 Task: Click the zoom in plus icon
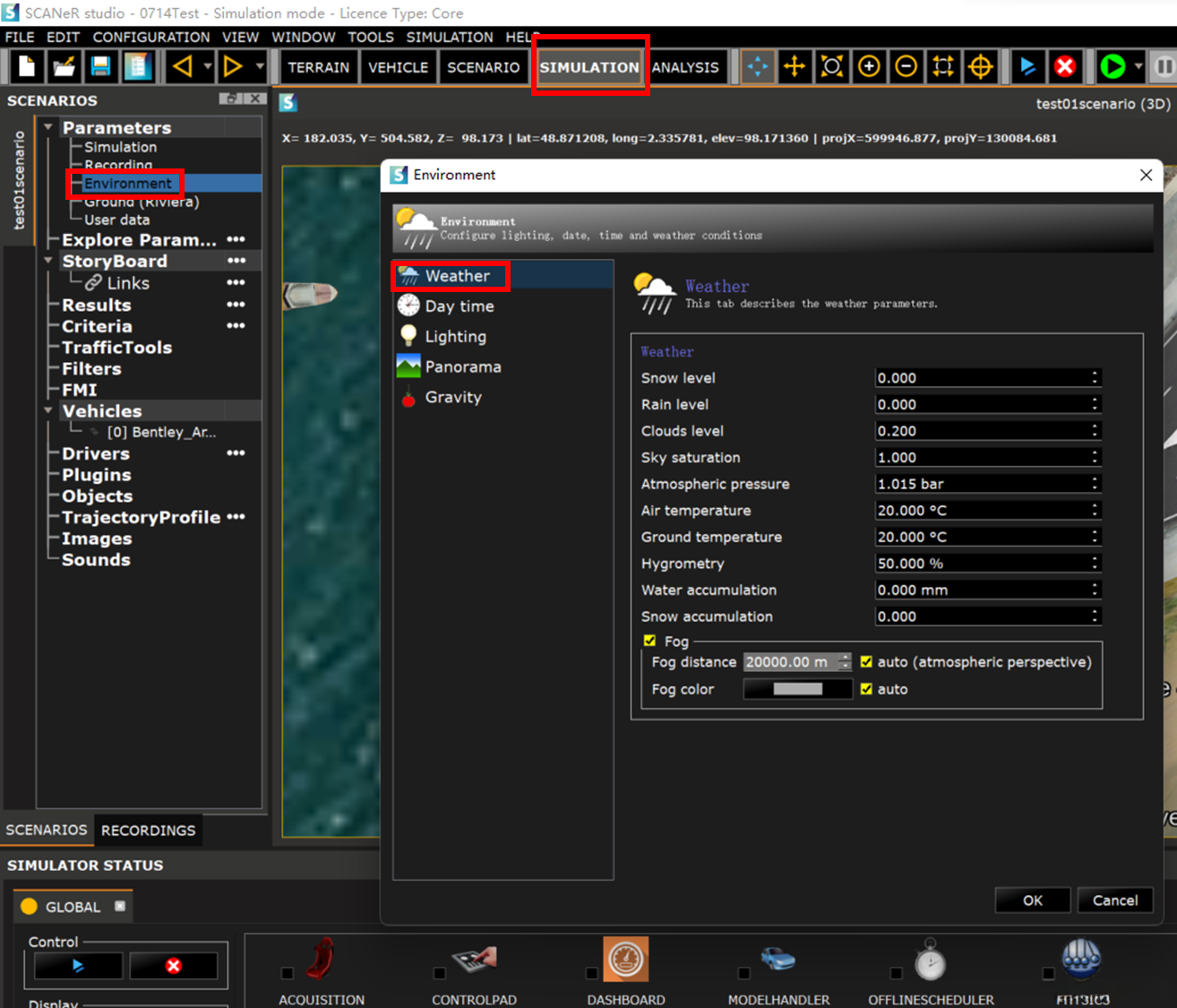pyautogui.click(x=869, y=66)
